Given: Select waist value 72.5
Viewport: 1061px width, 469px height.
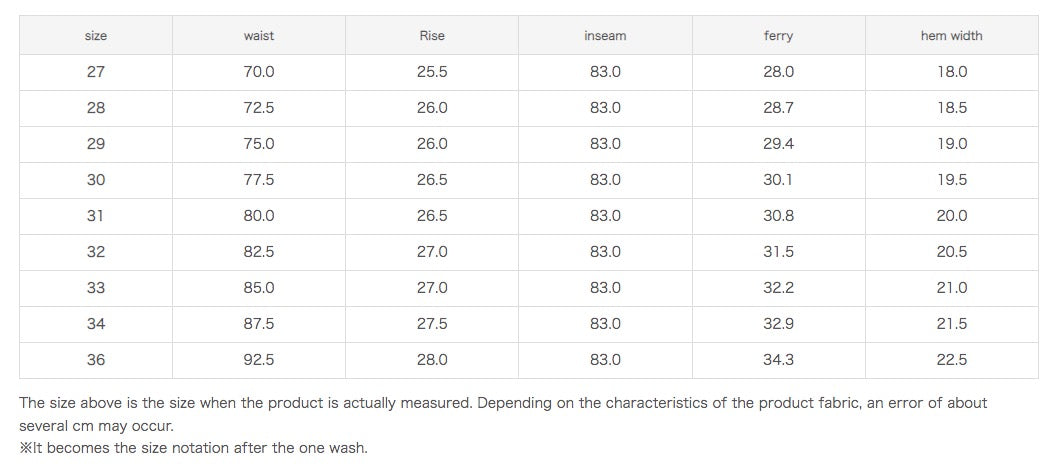Looking at the screenshot, I should (x=259, y=108).
